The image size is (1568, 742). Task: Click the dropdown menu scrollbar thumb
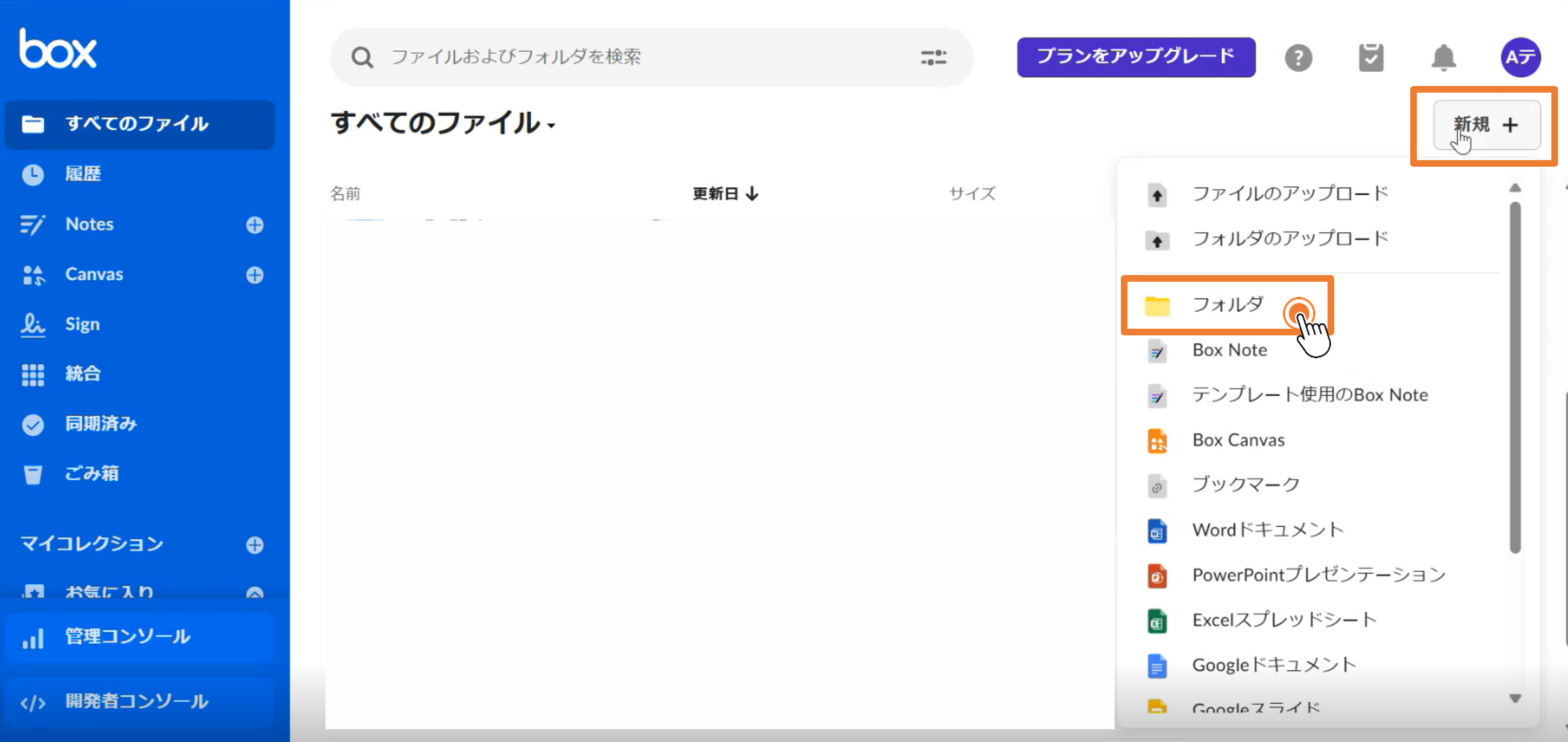click(x=1515, y=377)
